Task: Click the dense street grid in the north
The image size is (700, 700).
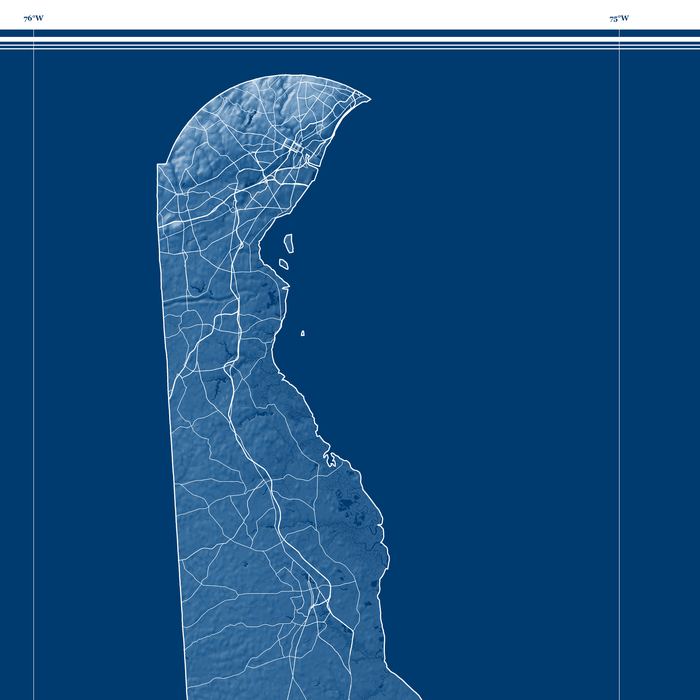Action: 295,149
